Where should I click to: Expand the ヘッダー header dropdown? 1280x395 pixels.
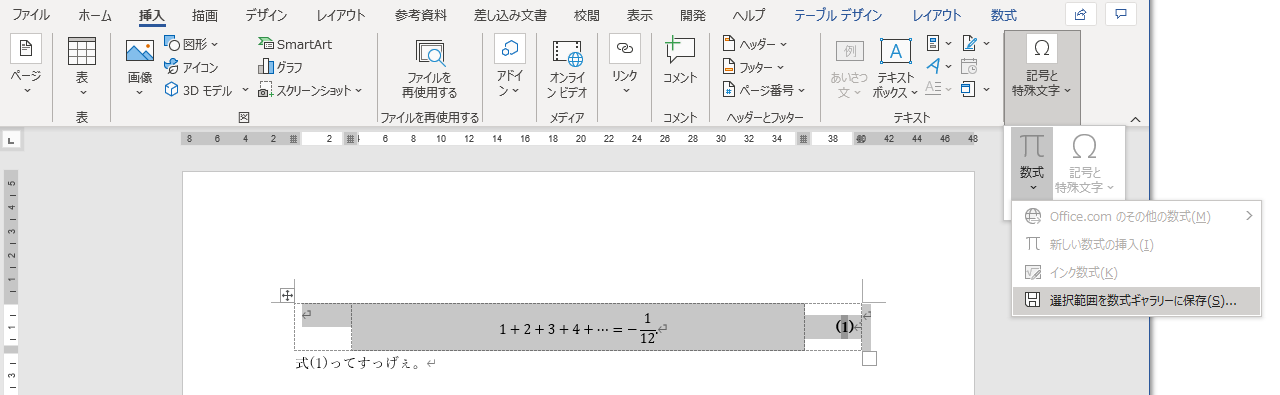point(755,44)
